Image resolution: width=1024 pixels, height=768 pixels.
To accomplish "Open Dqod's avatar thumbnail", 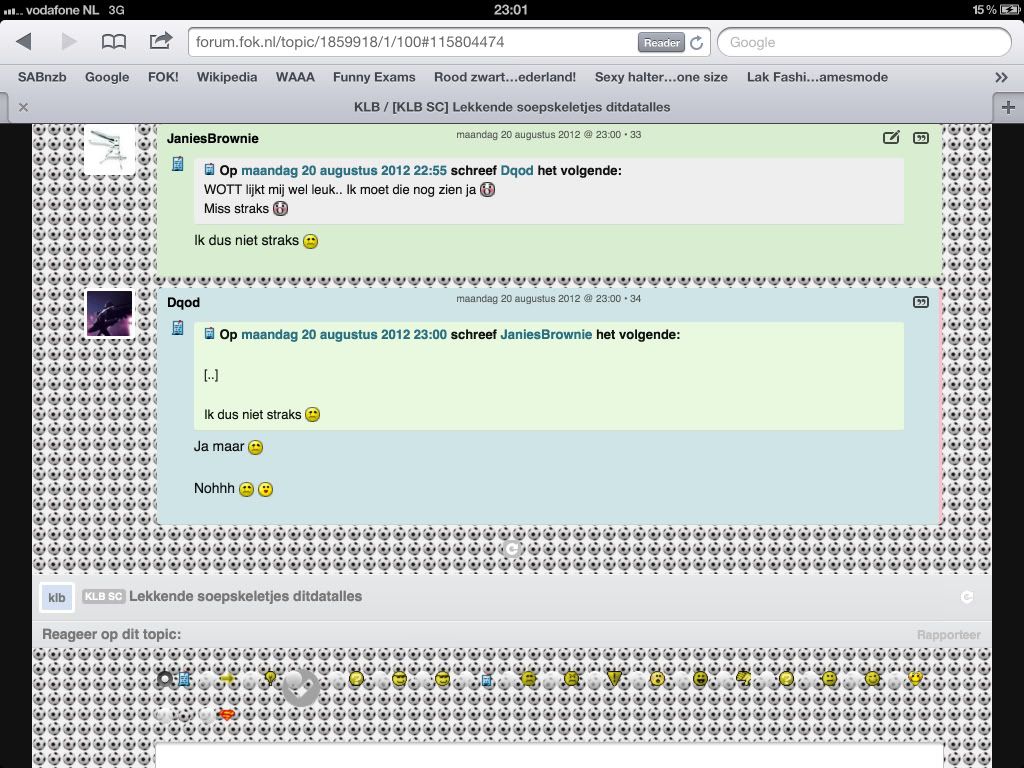I will coord(109,314).
